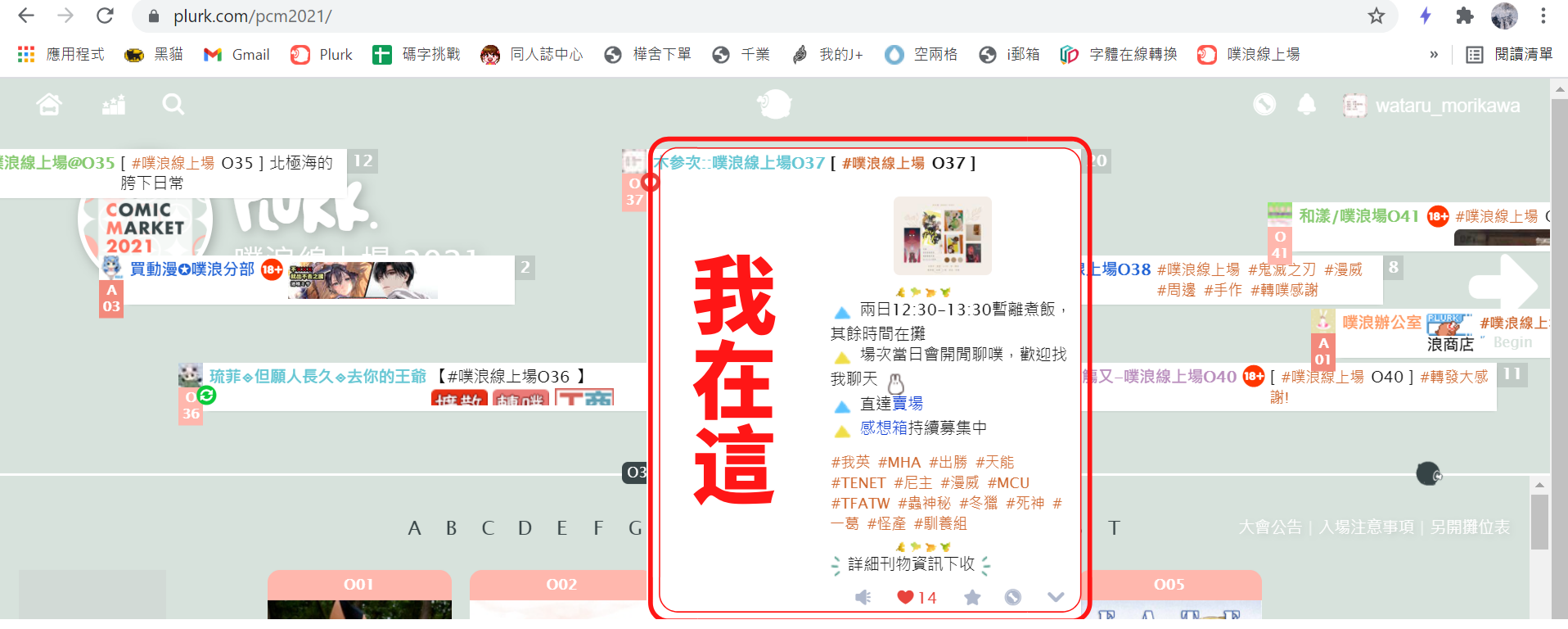1568x629 pixels.
Task: Open the round compass icon left of the bell
Action: 1264,104
